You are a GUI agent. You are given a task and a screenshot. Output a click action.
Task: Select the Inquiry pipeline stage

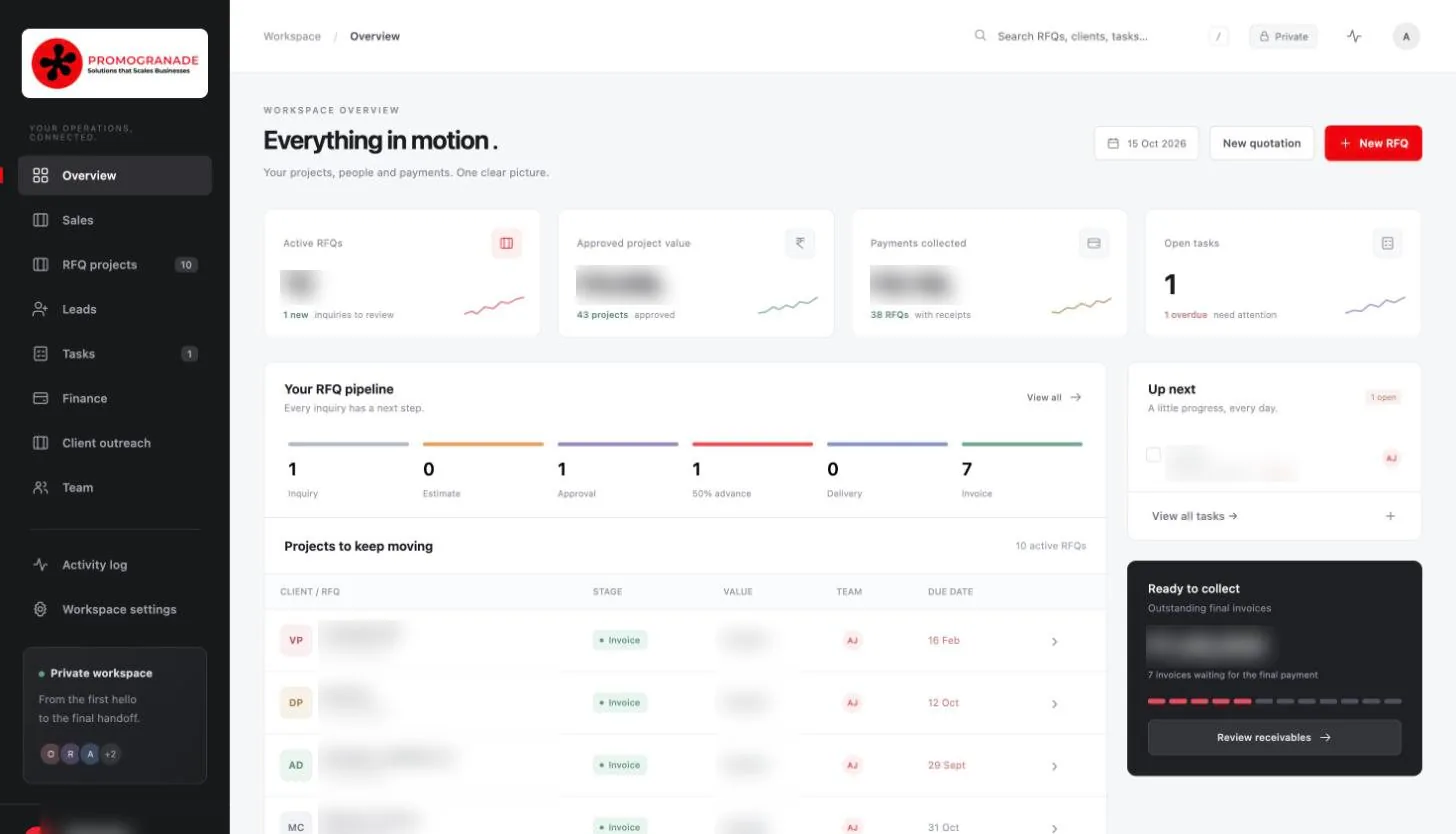(x=348, y=470)
